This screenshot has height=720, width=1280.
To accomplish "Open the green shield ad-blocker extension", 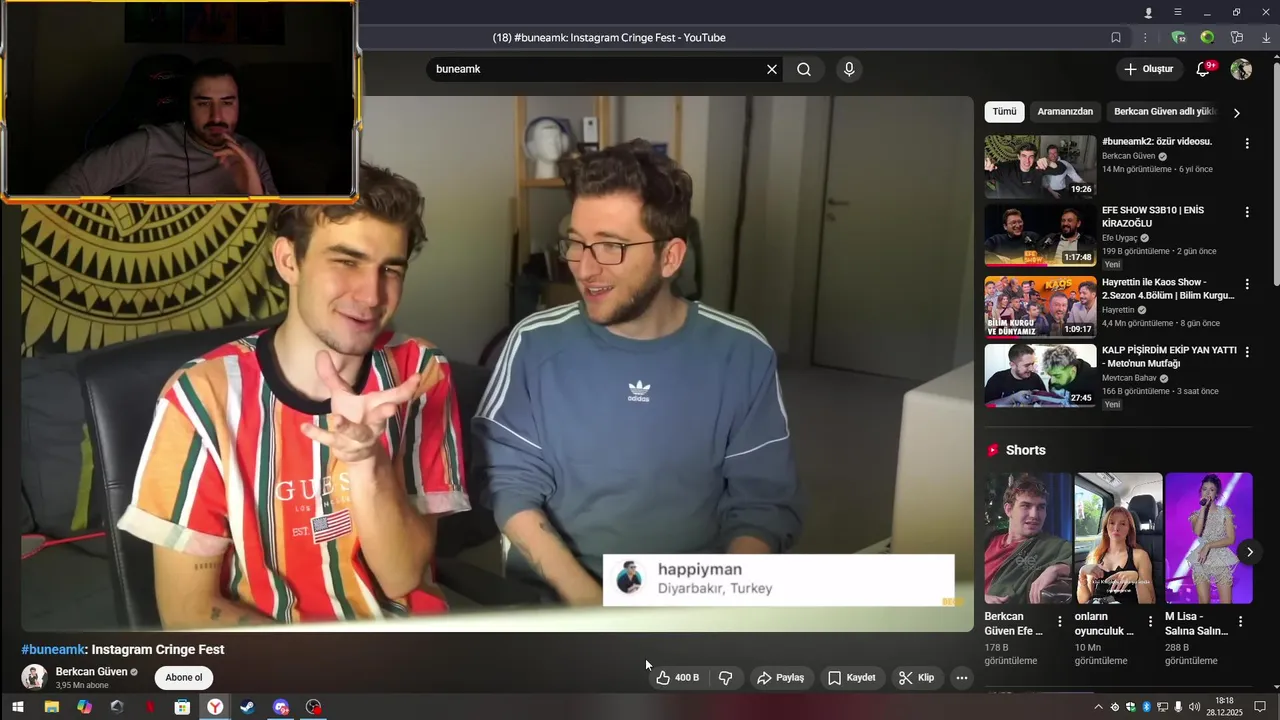I will pos(1178,37).
